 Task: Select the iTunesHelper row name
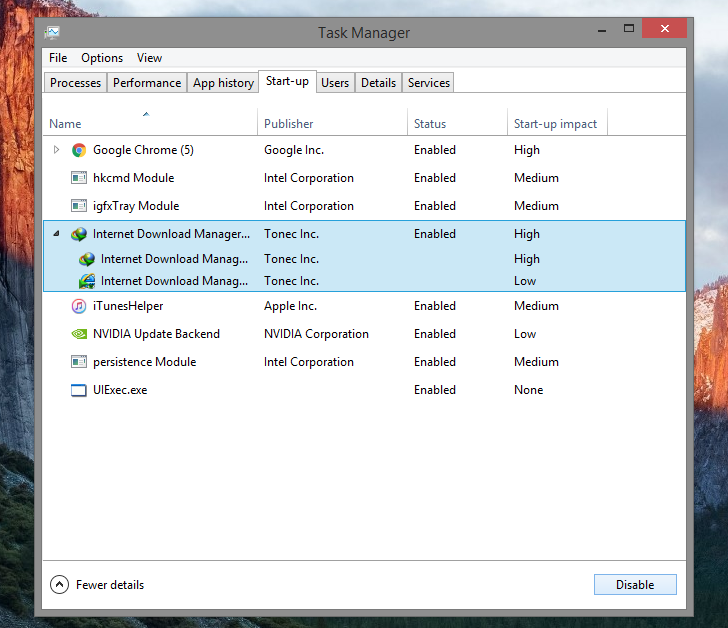pos(128,306)
